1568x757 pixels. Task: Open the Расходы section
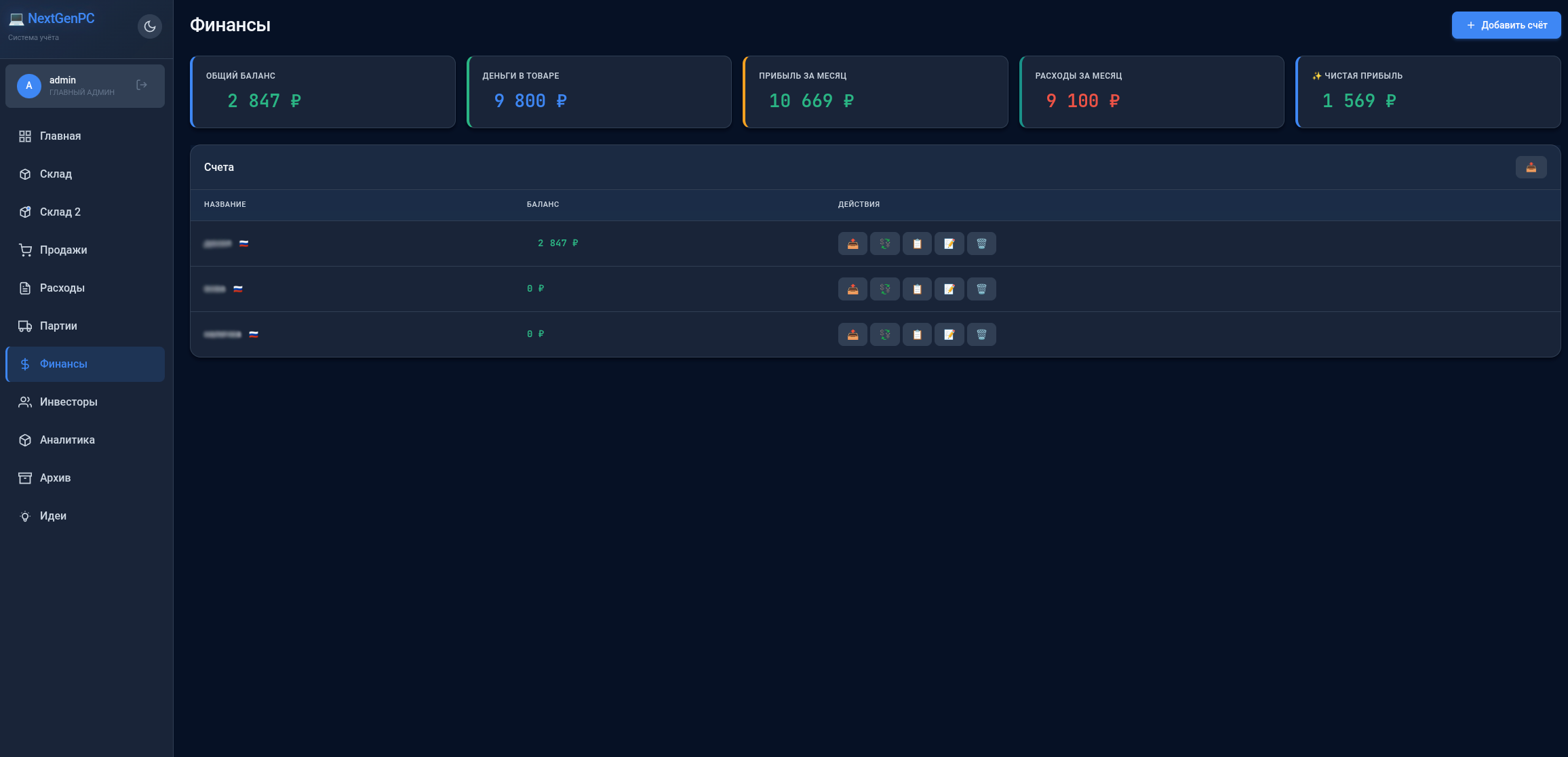point(85,288)
